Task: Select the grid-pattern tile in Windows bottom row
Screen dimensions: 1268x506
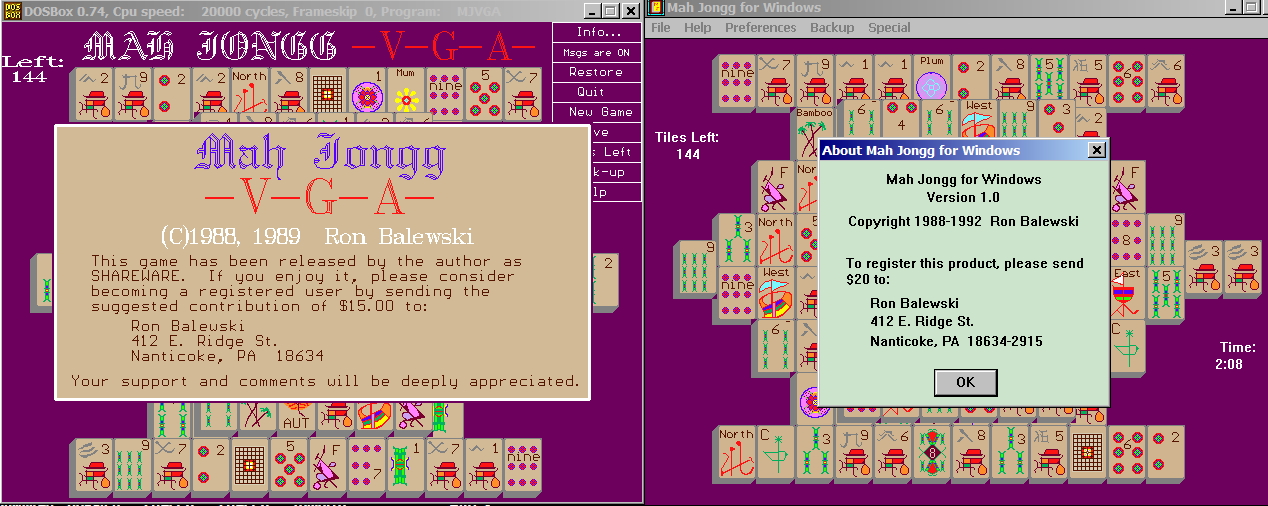Action: click(1088, 451)
